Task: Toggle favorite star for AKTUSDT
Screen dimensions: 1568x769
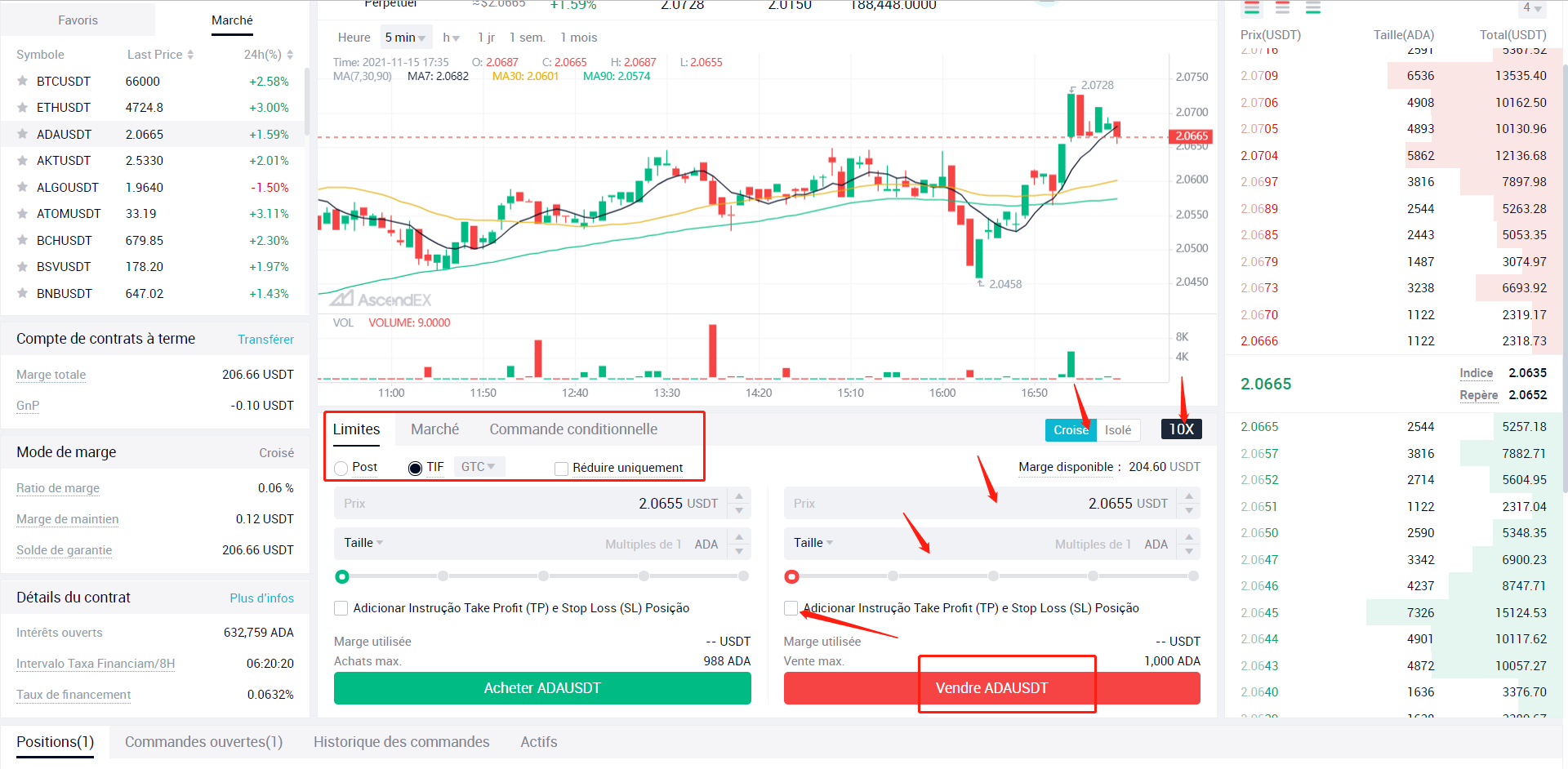Action: (x=23, y=161)
